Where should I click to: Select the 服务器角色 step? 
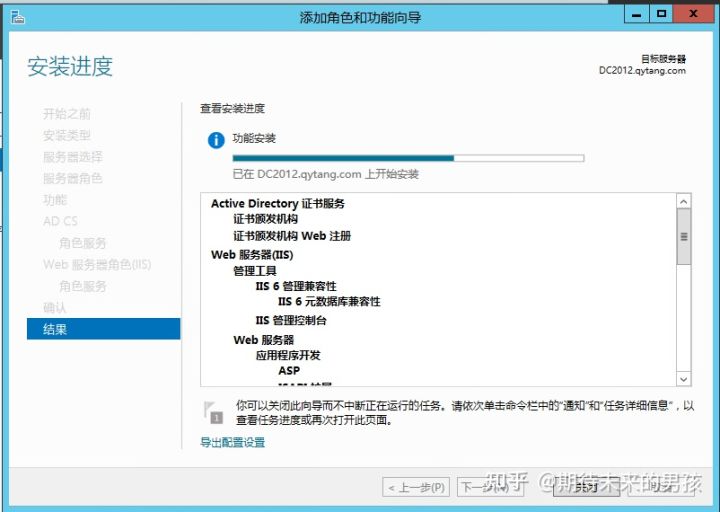(x=73, y=178)
